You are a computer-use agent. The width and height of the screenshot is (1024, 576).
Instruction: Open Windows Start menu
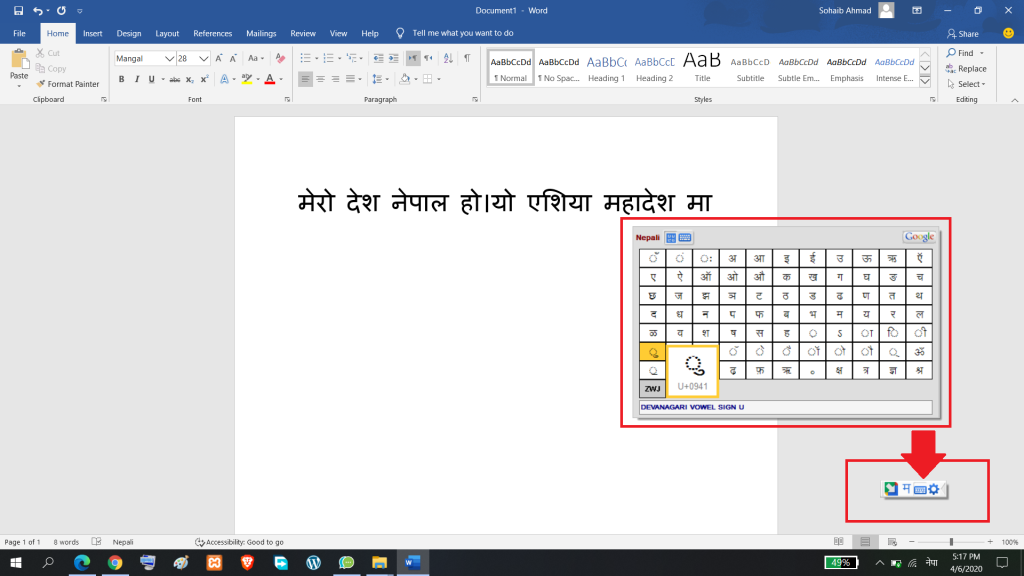point(16,562)
